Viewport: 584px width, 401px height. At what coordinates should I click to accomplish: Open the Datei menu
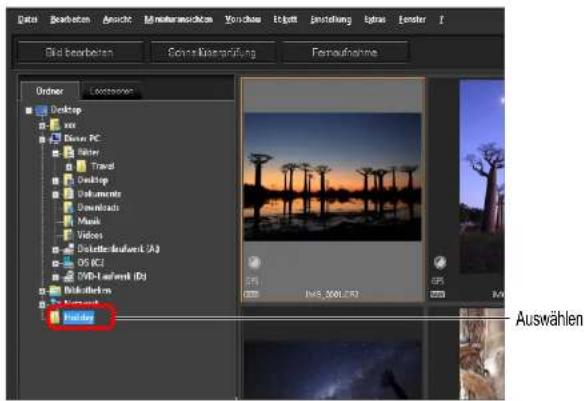[28, 19]
